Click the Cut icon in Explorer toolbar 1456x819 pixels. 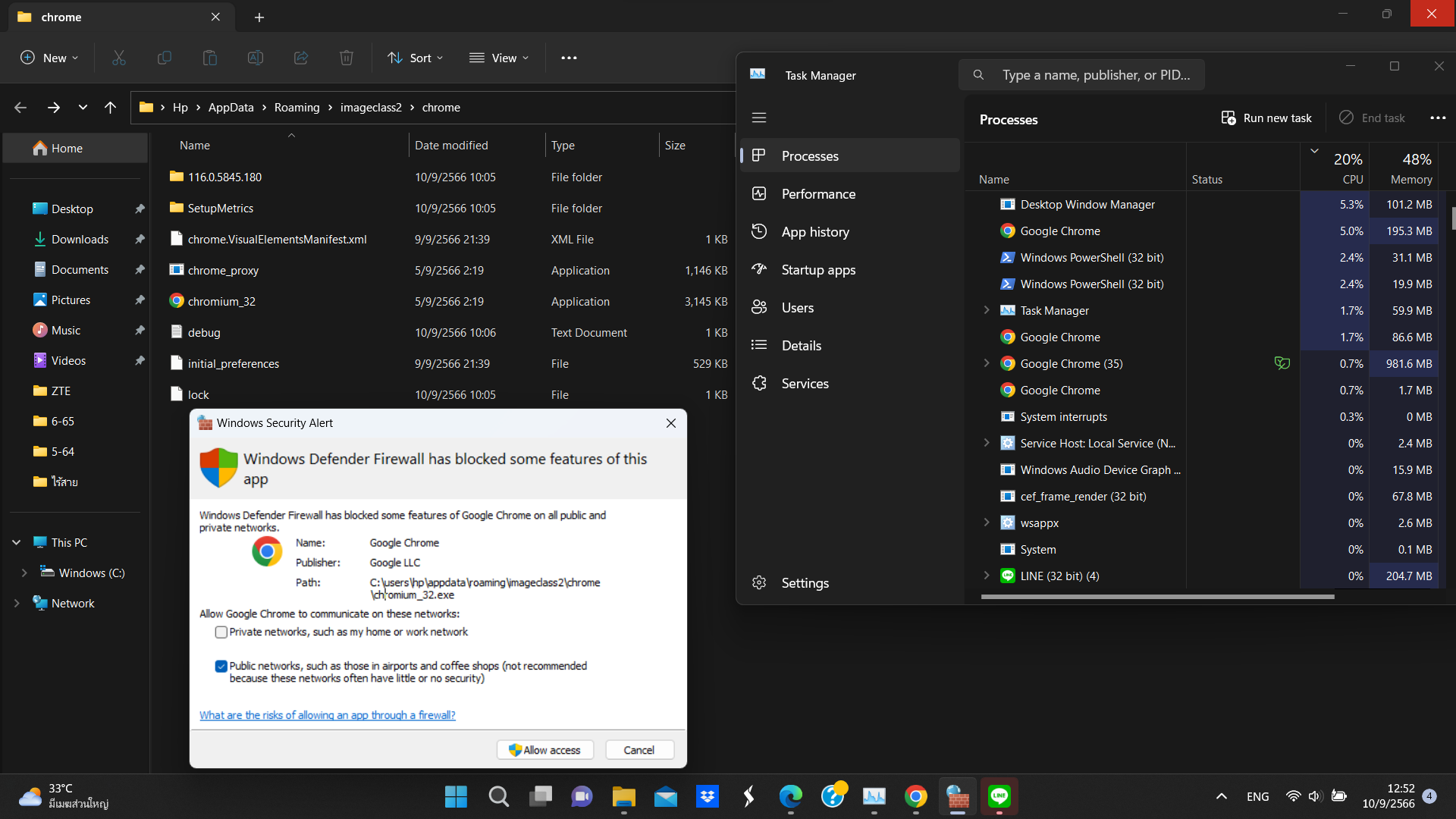click(x=119, y=58)
